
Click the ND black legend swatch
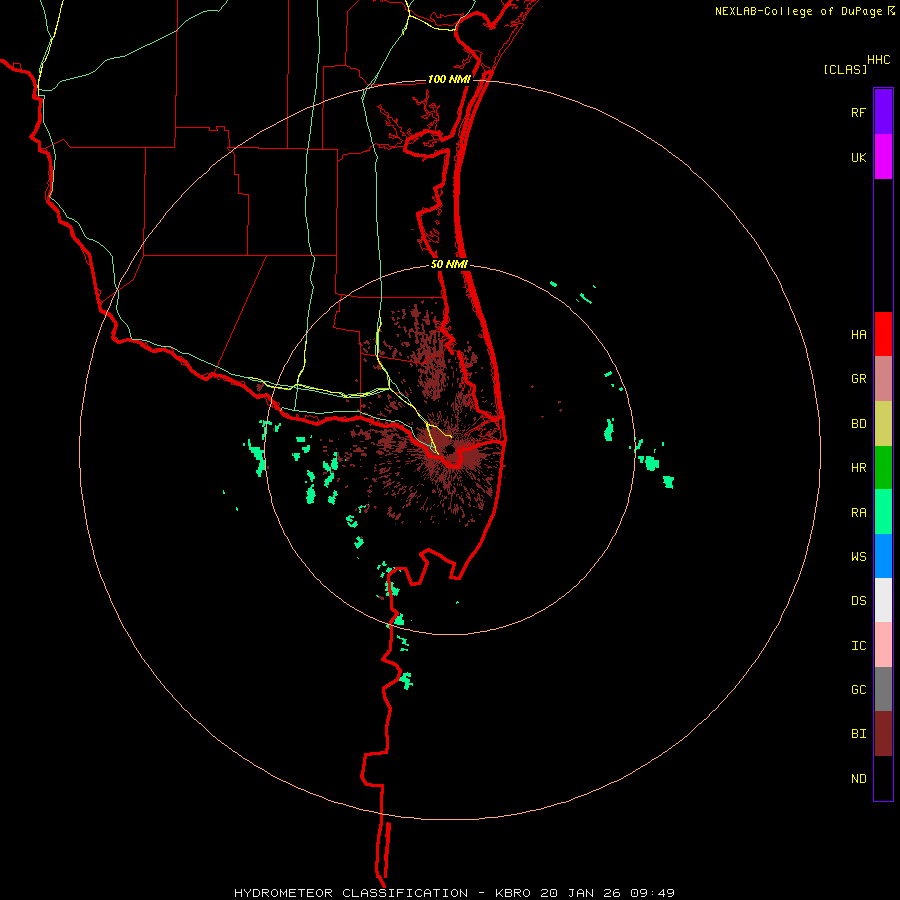point(883,778)
